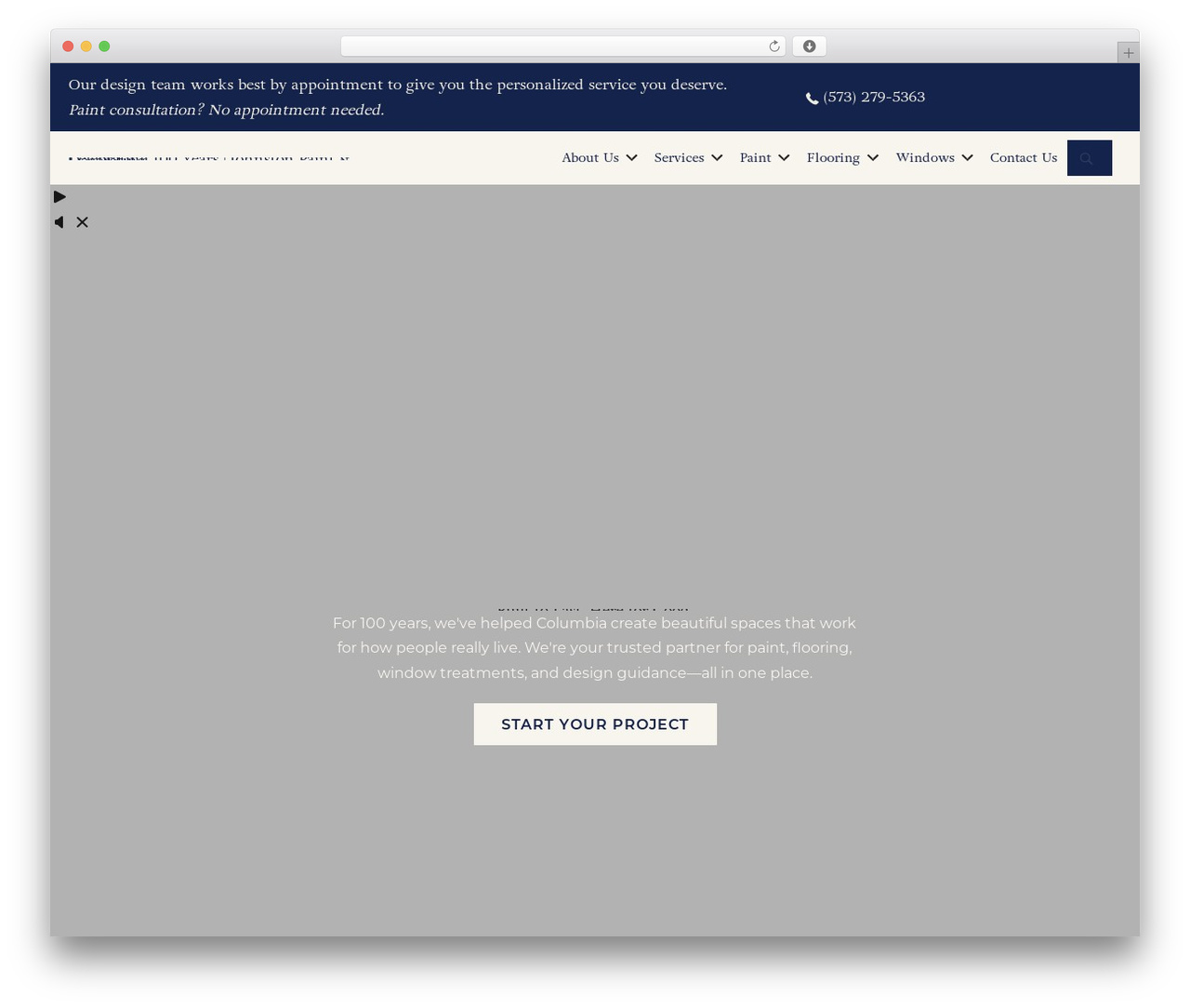Expand the Windows submenu chevron
Image resolution: width=1190 pixels, height=1008 pixels.
pyautogui.click(x=968, y=158)
